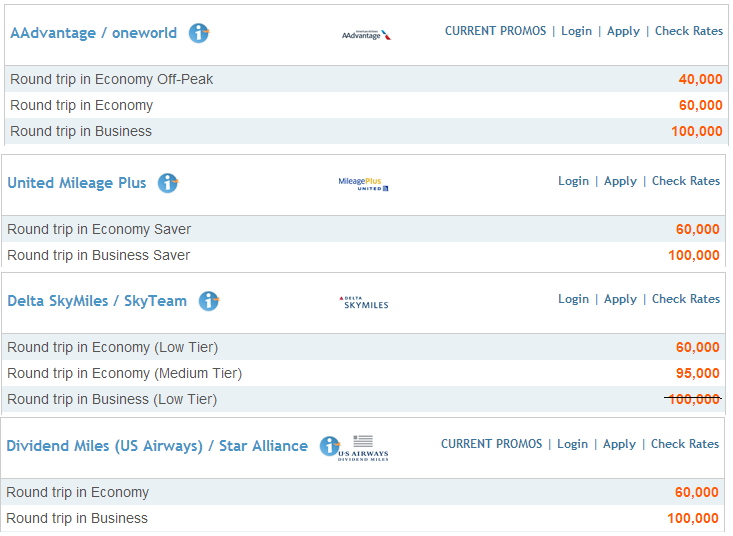Click the MileagePlus United logo
Image resolution: width=733 pixels, height=536 pixels.
pos(363,184)
